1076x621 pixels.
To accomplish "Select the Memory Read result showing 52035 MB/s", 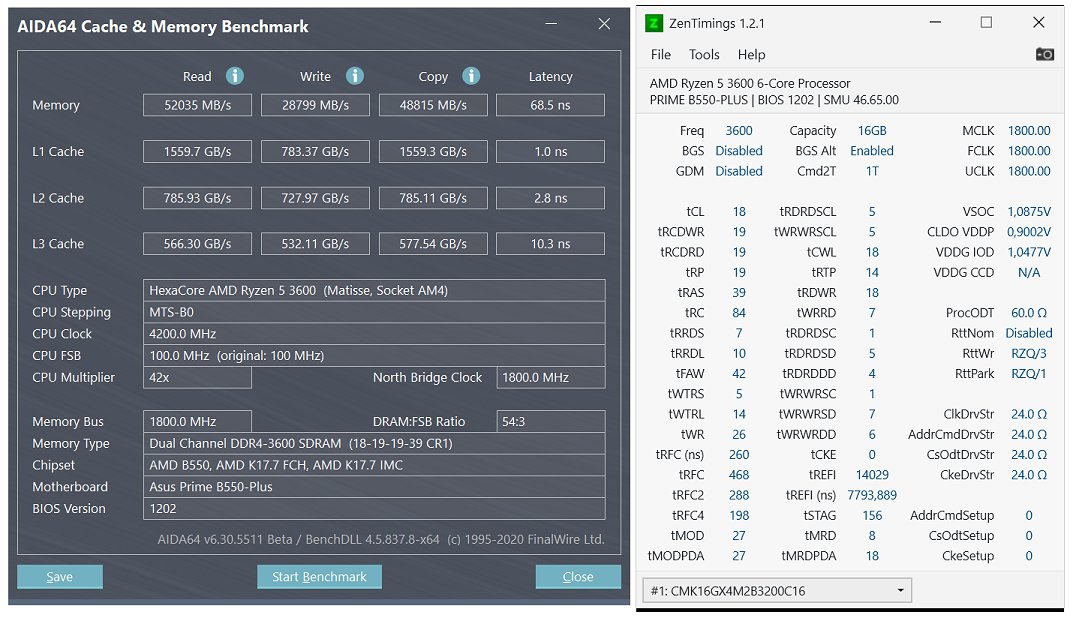I will click(197, 104).
